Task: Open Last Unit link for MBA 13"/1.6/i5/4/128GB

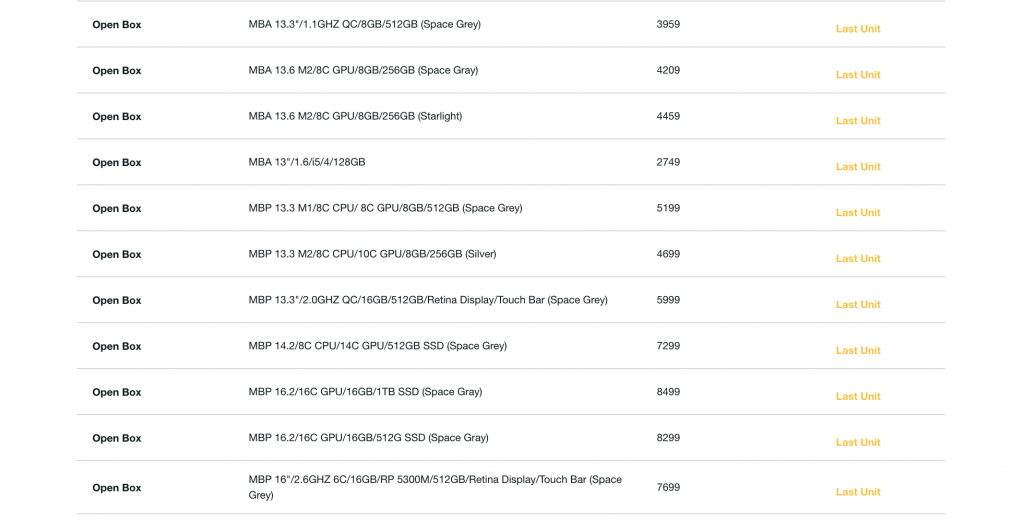Action: point(858,167)
